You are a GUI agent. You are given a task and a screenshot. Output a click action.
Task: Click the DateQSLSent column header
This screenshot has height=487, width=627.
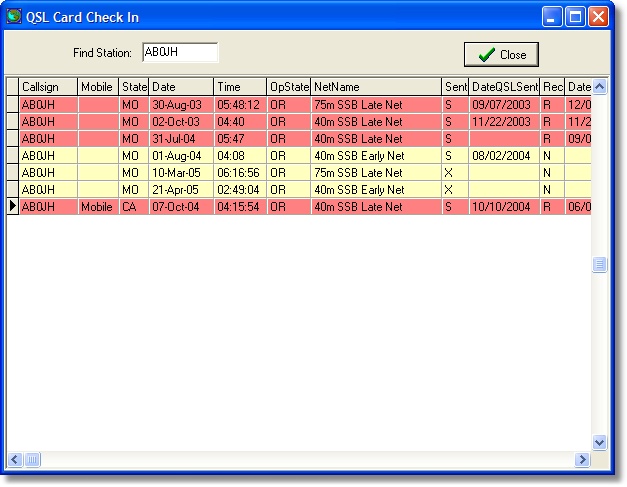(504, 87)
